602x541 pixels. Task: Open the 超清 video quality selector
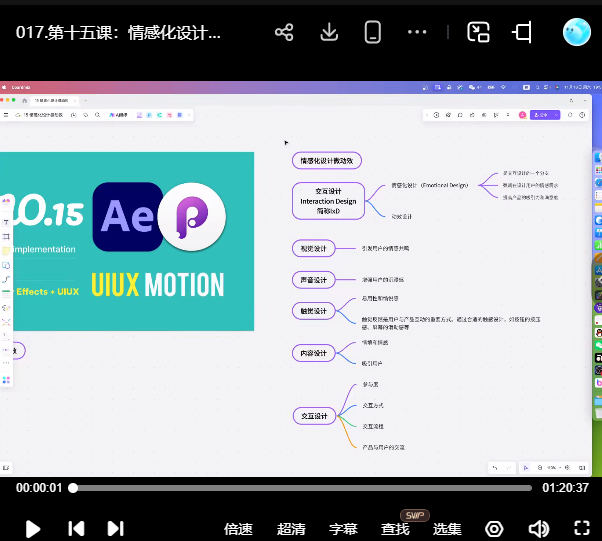click(291, 529)
